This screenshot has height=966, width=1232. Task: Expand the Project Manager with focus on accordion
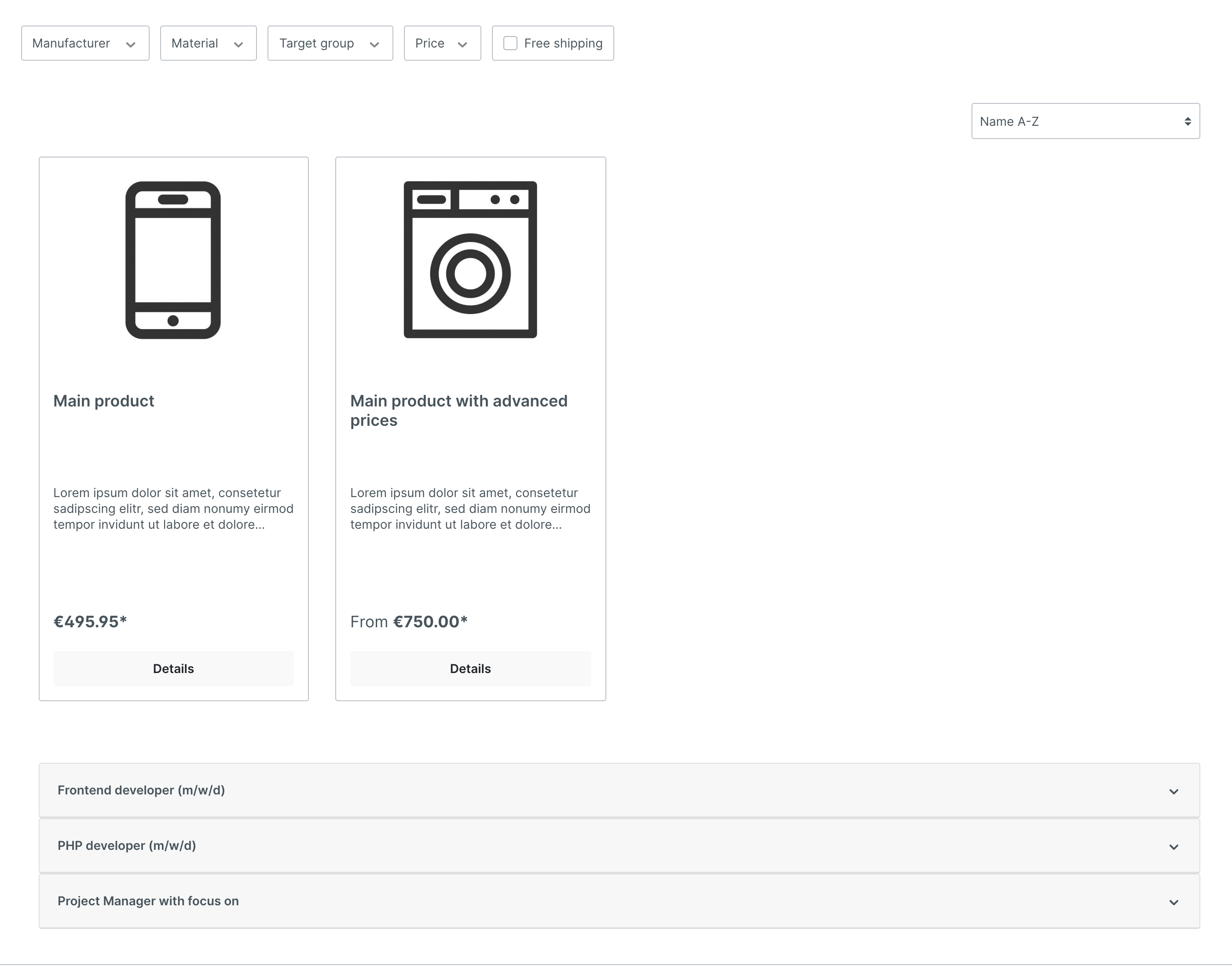click(x=620, y=901)
